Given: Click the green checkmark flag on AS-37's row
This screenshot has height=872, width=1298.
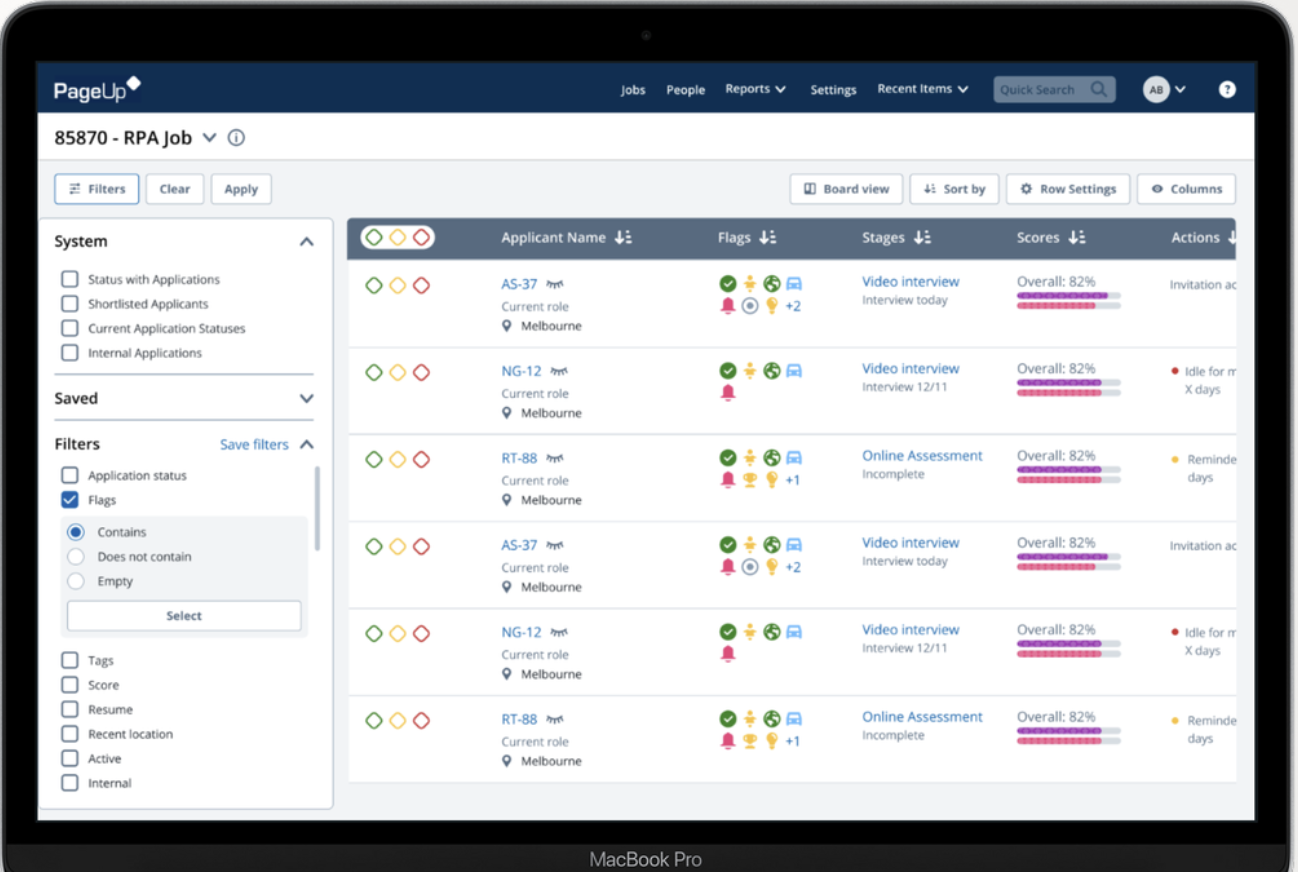Looking at the screenshot, I should pos(728,283).
